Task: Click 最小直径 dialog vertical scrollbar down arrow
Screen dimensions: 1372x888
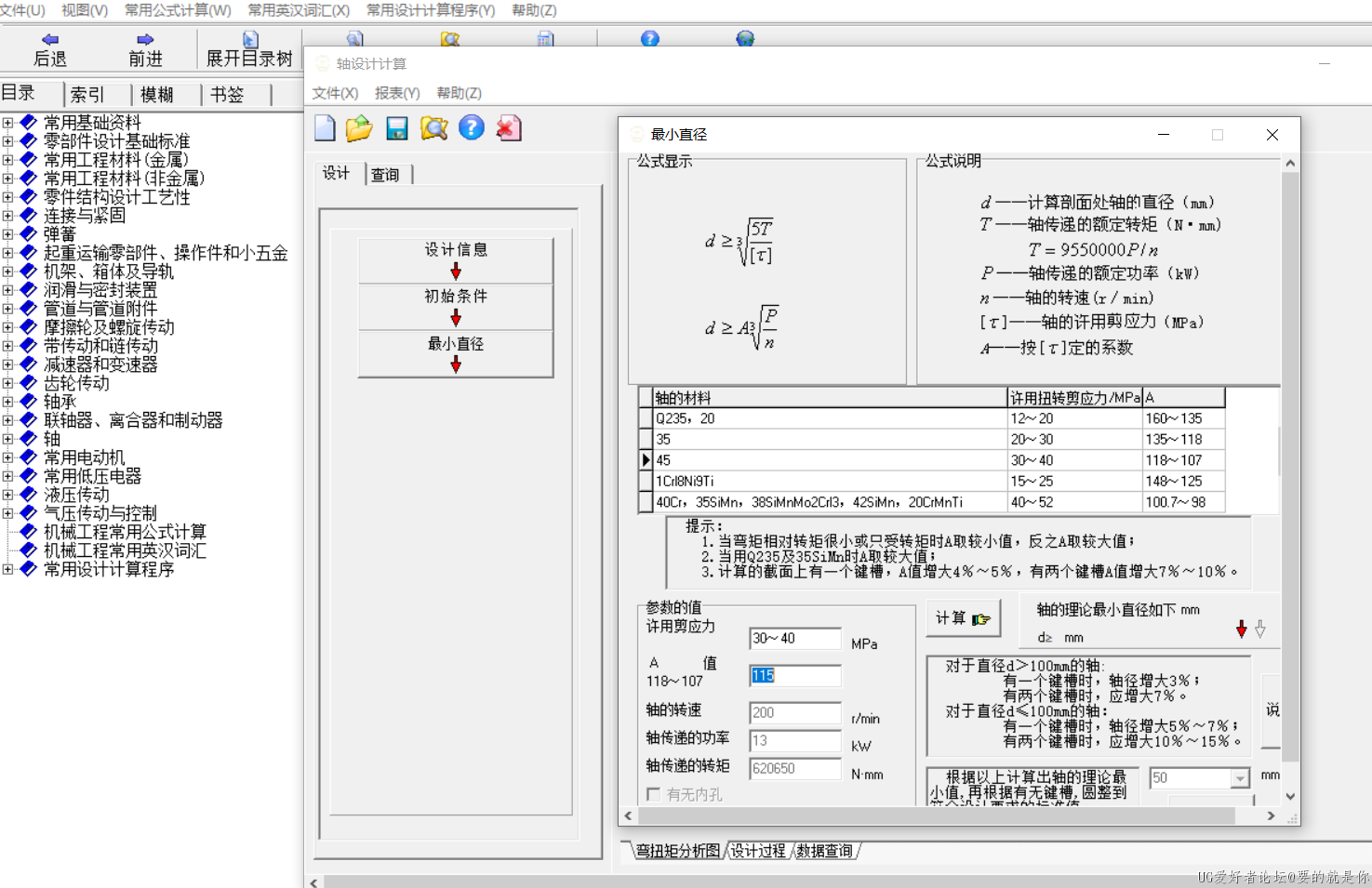Action: [x=1290, y=796]
